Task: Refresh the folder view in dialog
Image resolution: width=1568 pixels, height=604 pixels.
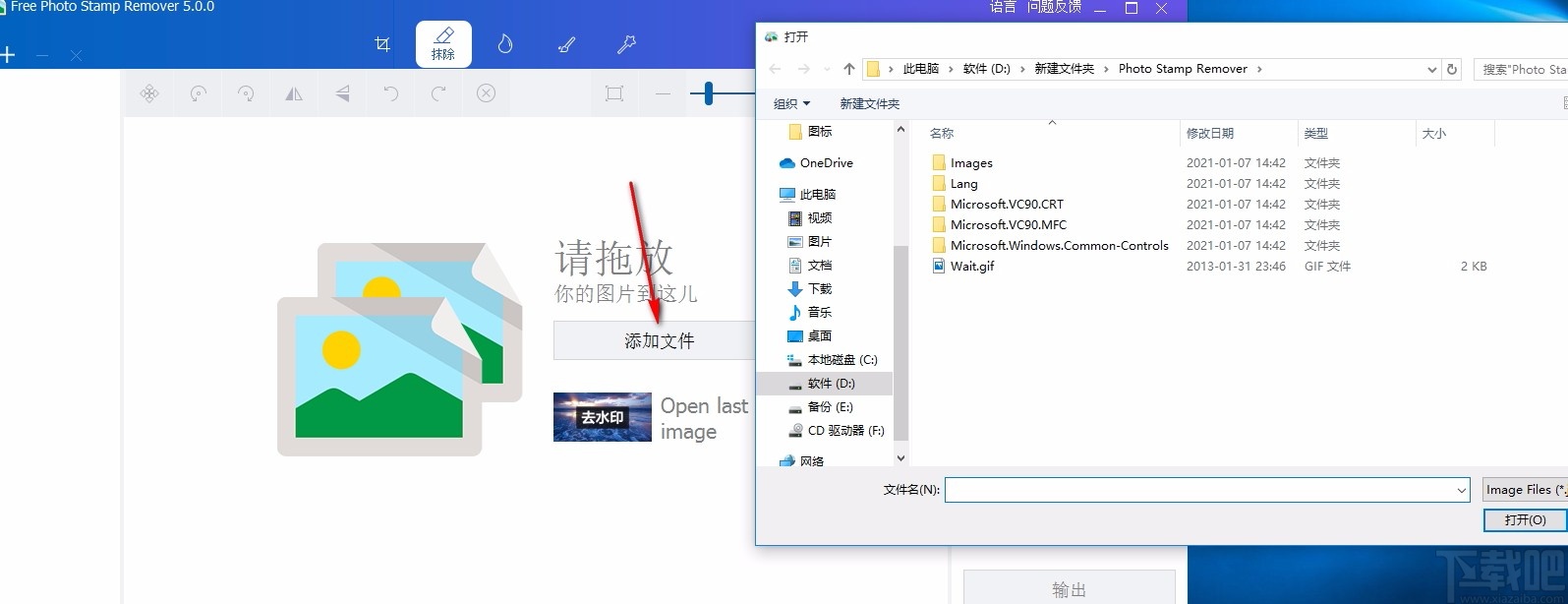Action: tap(1452, 69)
